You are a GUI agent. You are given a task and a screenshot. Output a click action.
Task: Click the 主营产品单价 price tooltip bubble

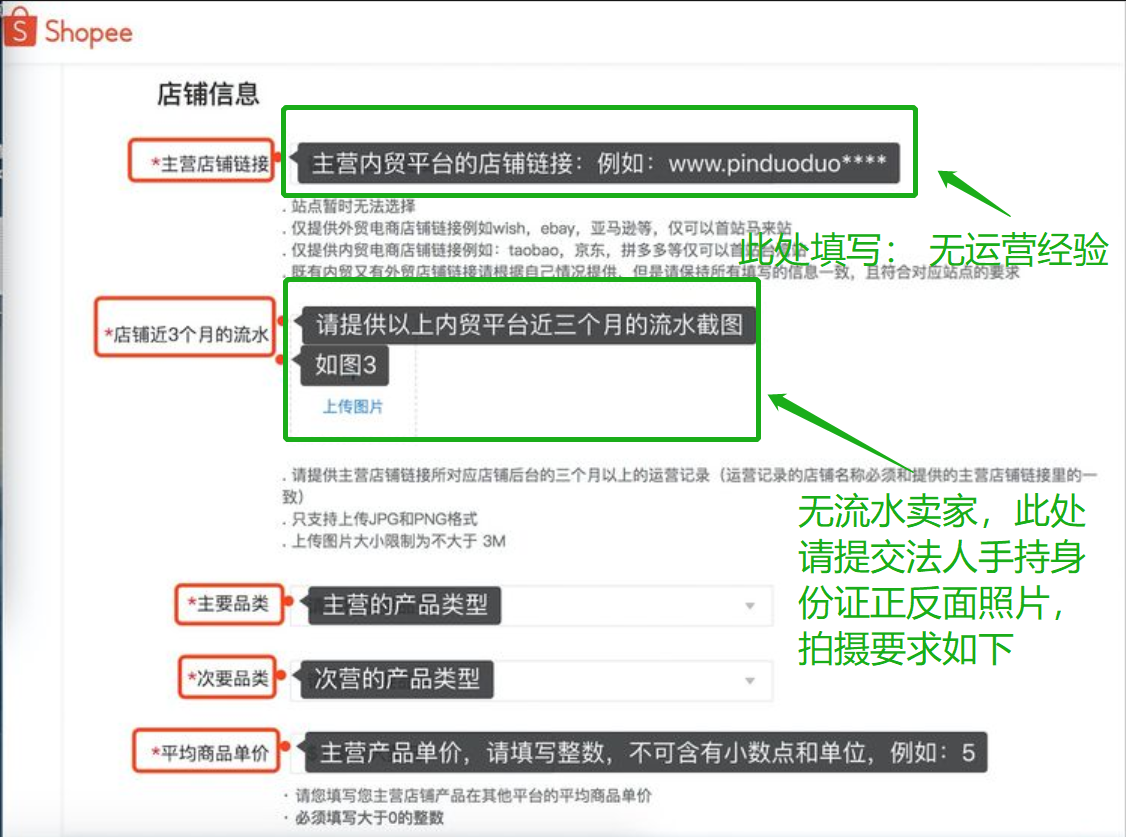point(645,754)
